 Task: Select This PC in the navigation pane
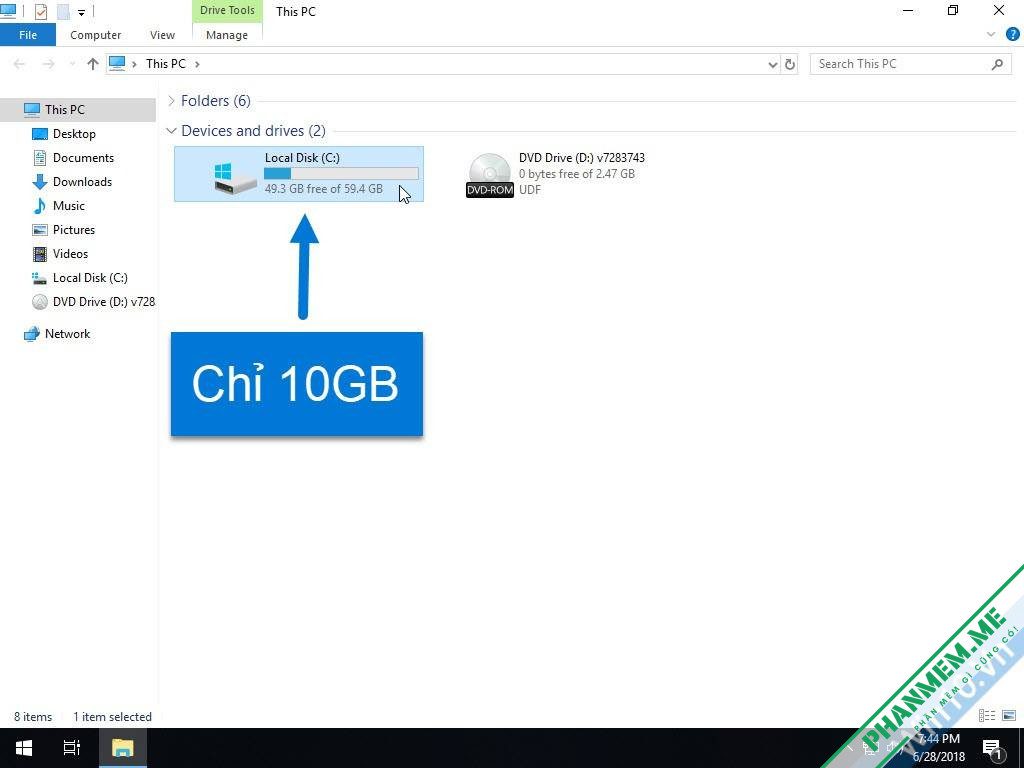[78, 110]
